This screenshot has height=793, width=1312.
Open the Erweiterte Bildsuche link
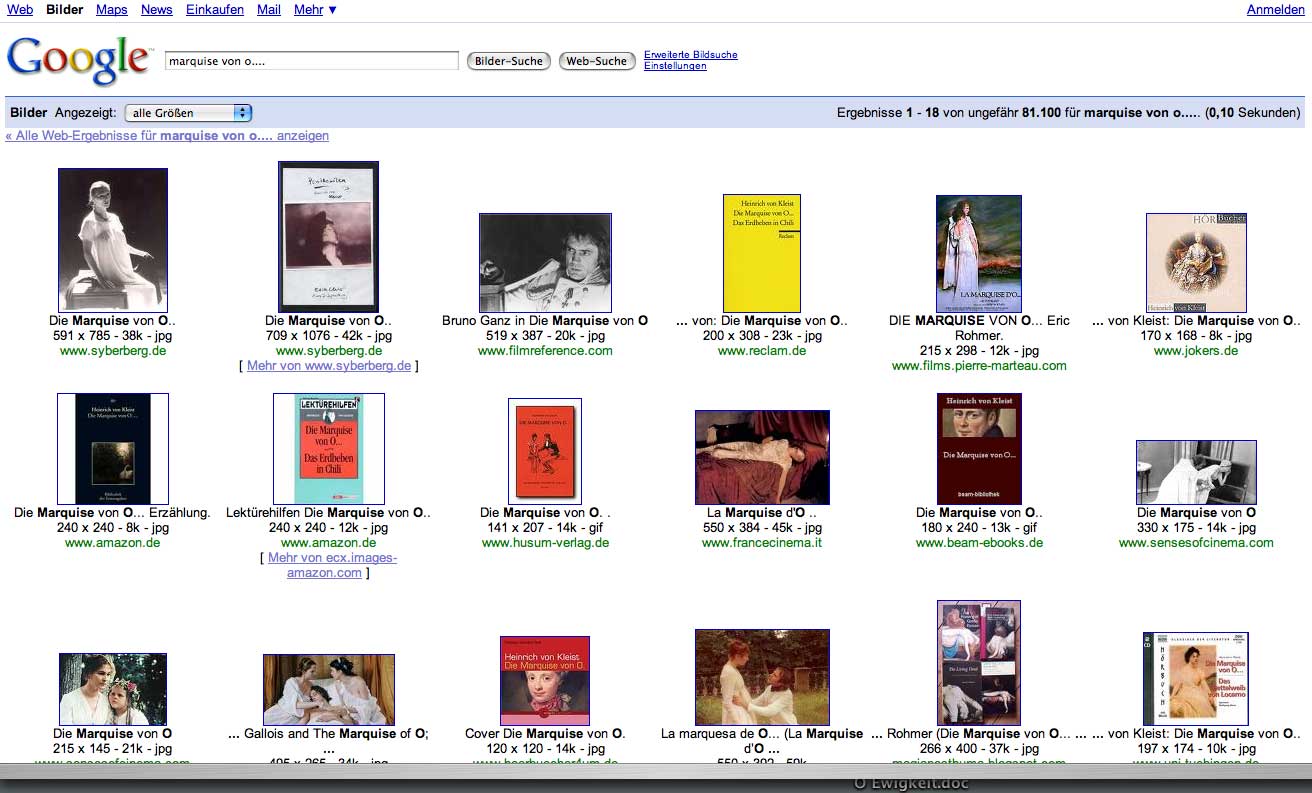(690, 55)
